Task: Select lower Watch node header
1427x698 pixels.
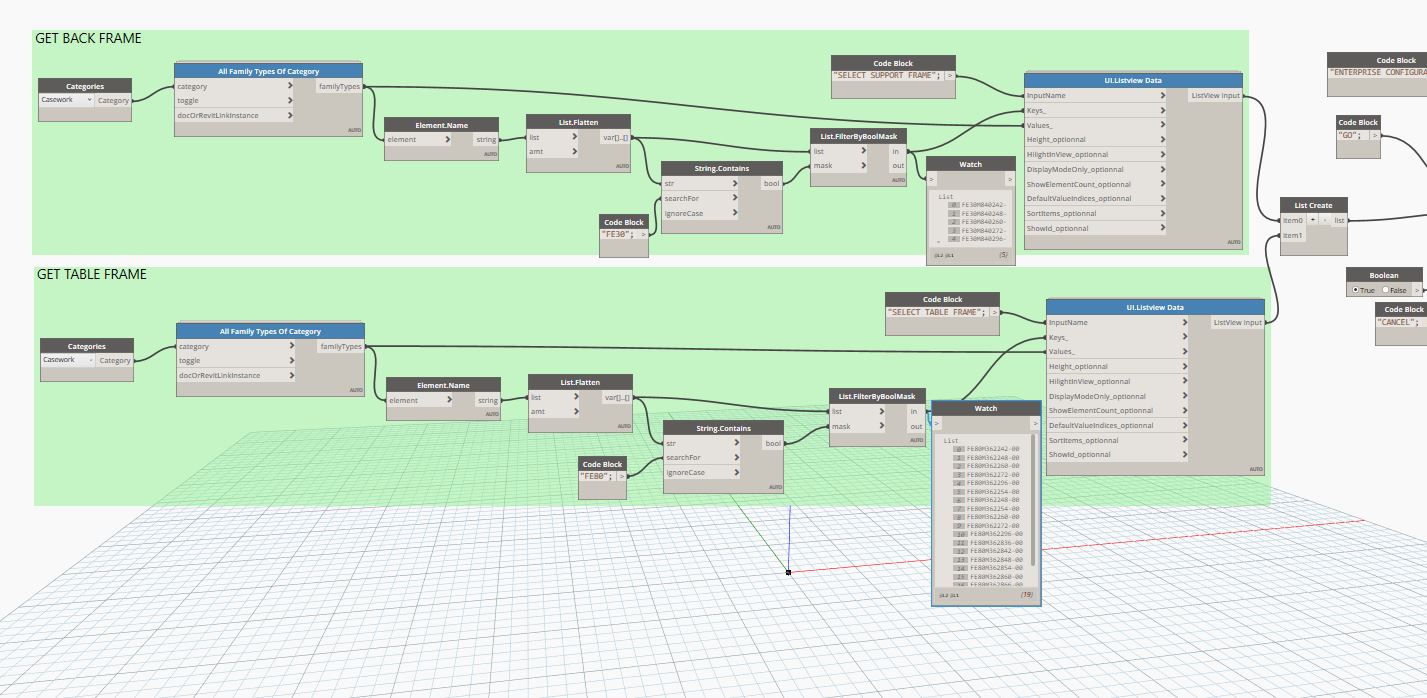Action: click(986, 408)
